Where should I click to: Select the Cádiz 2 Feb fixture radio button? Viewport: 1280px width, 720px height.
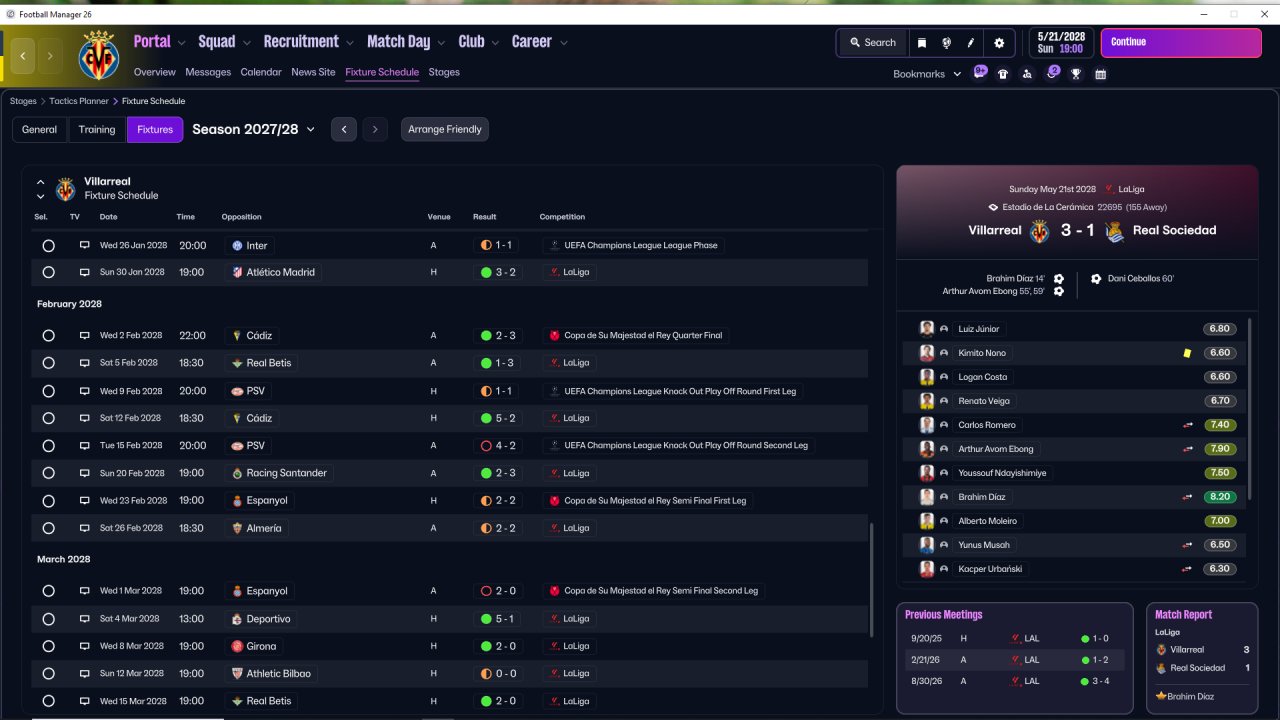[48, 336]
